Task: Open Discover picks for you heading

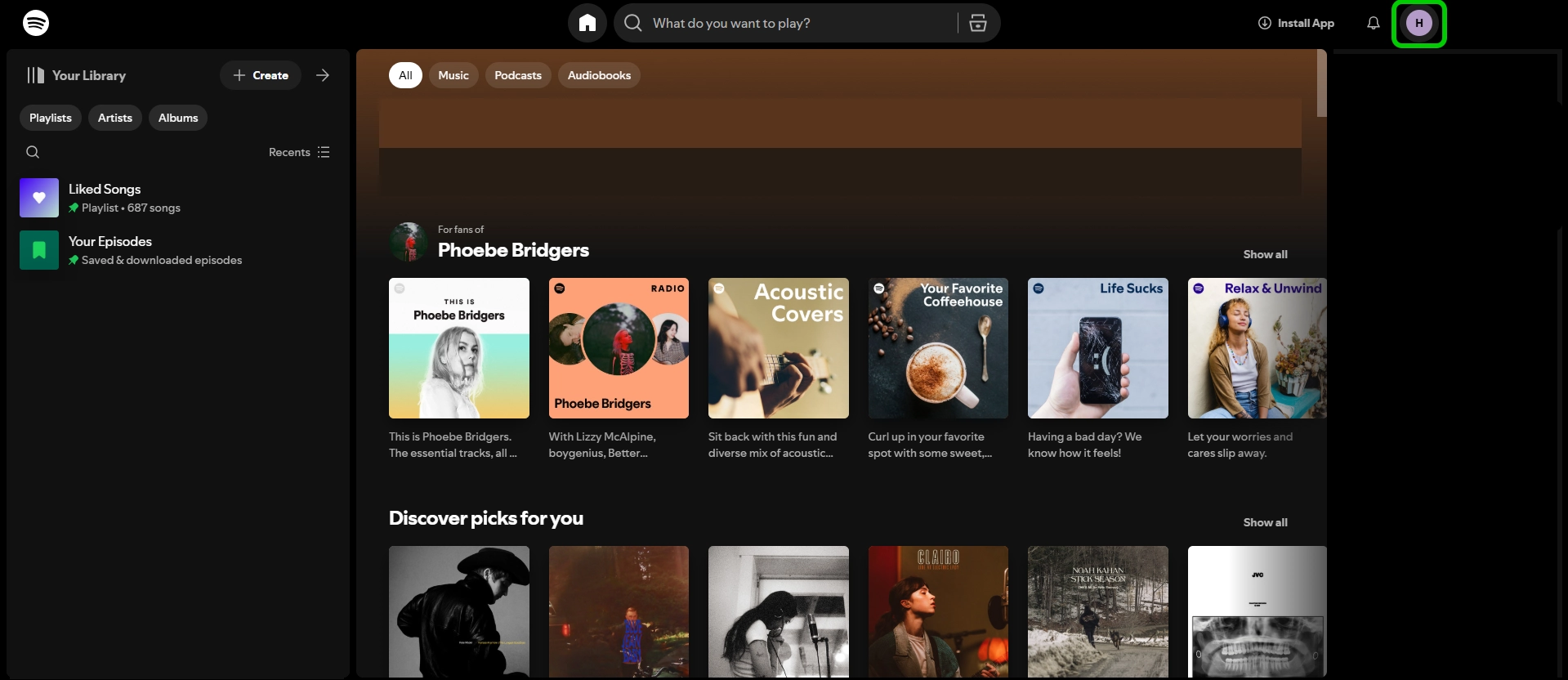Action: (x=486, y=518)
